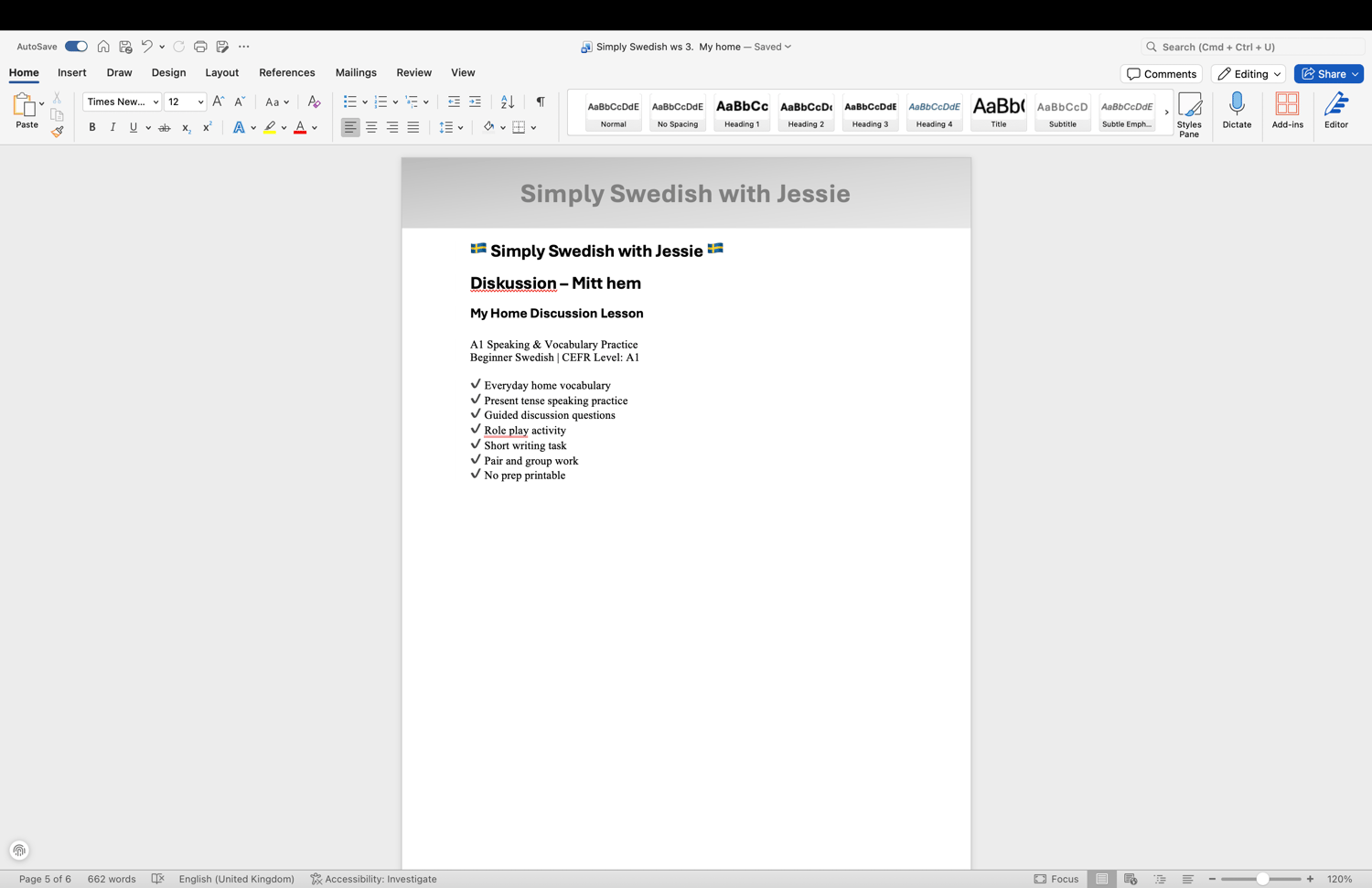
Task: Enable Focus mode in status bar
Action: point(1056,879)
